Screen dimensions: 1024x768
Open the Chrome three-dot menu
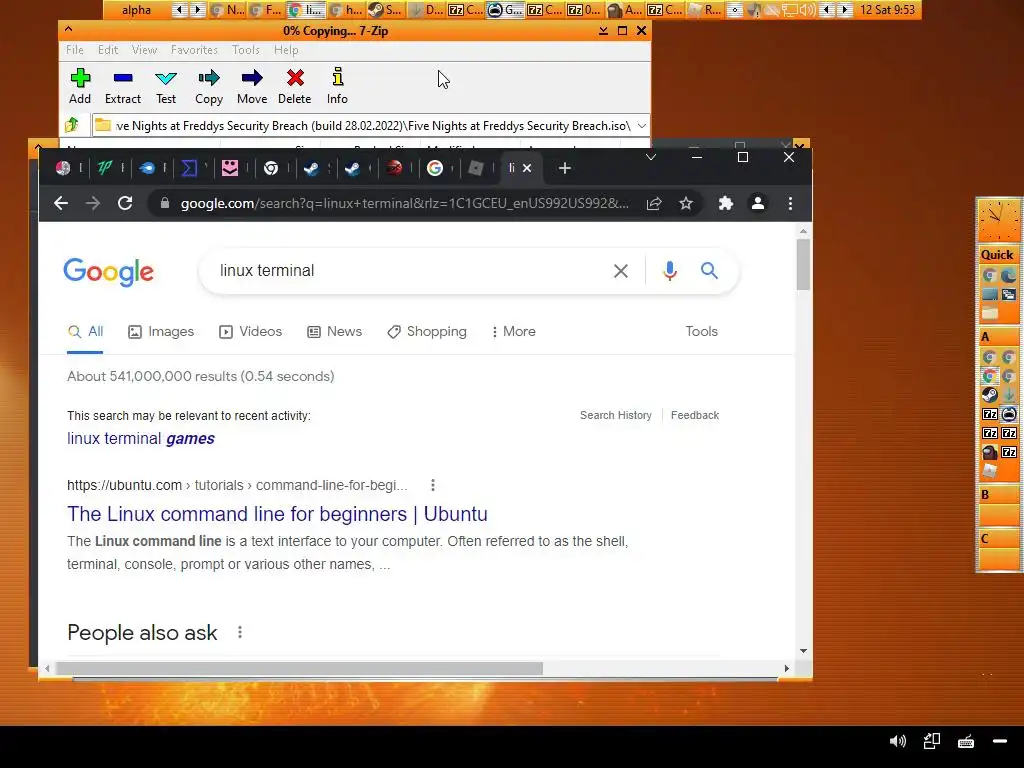(x=790, y=203)
